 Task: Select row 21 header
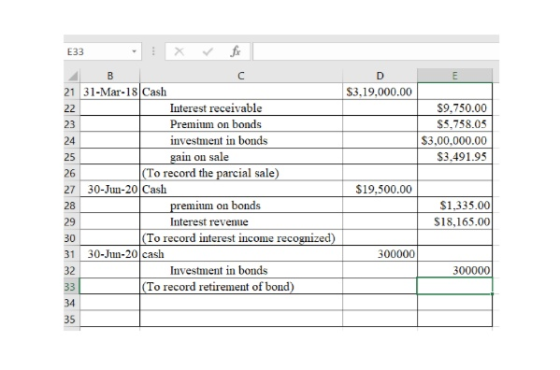tap(71, 92)
